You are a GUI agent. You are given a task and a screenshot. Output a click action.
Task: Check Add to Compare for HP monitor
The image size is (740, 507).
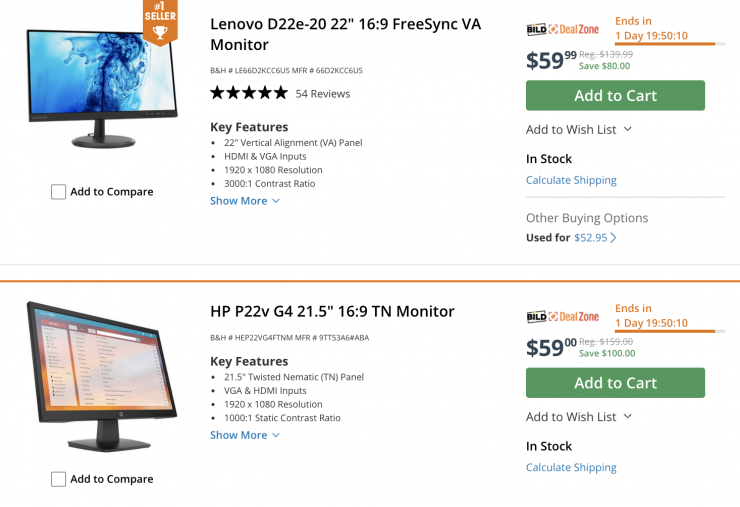coord(59,479)
